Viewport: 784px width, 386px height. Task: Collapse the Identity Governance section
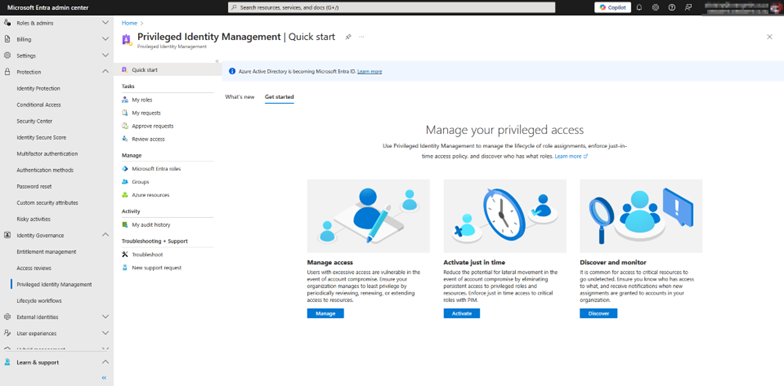pos(105,235)
